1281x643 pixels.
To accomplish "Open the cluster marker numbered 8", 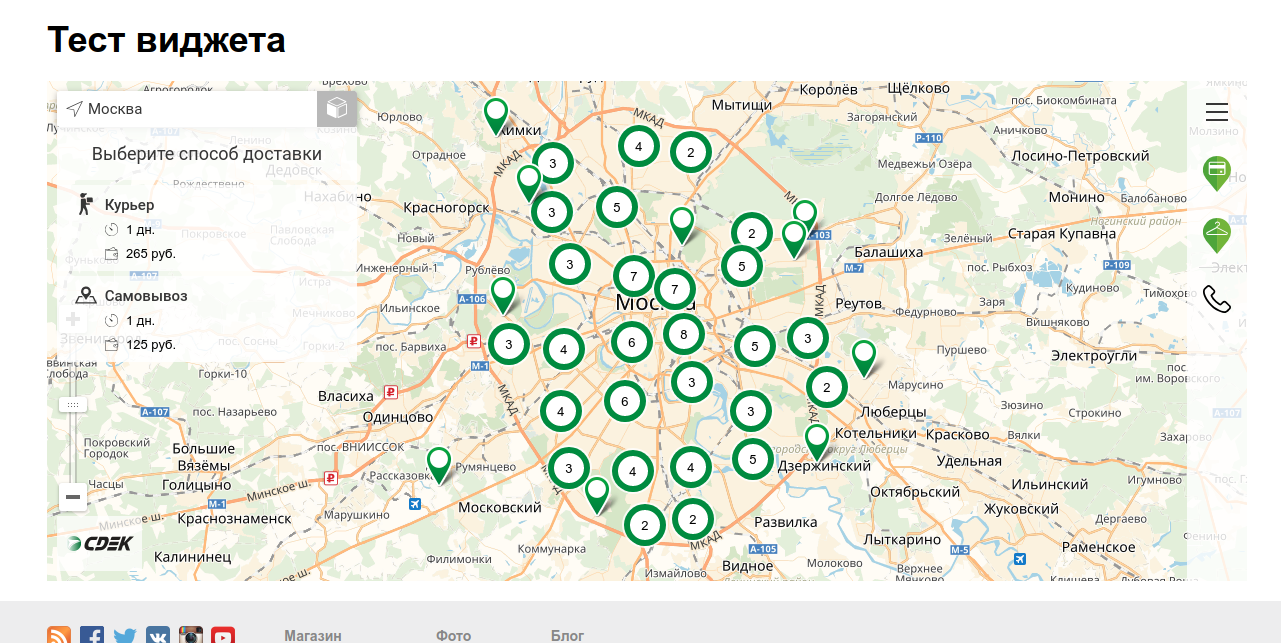I will coord(684,334).
